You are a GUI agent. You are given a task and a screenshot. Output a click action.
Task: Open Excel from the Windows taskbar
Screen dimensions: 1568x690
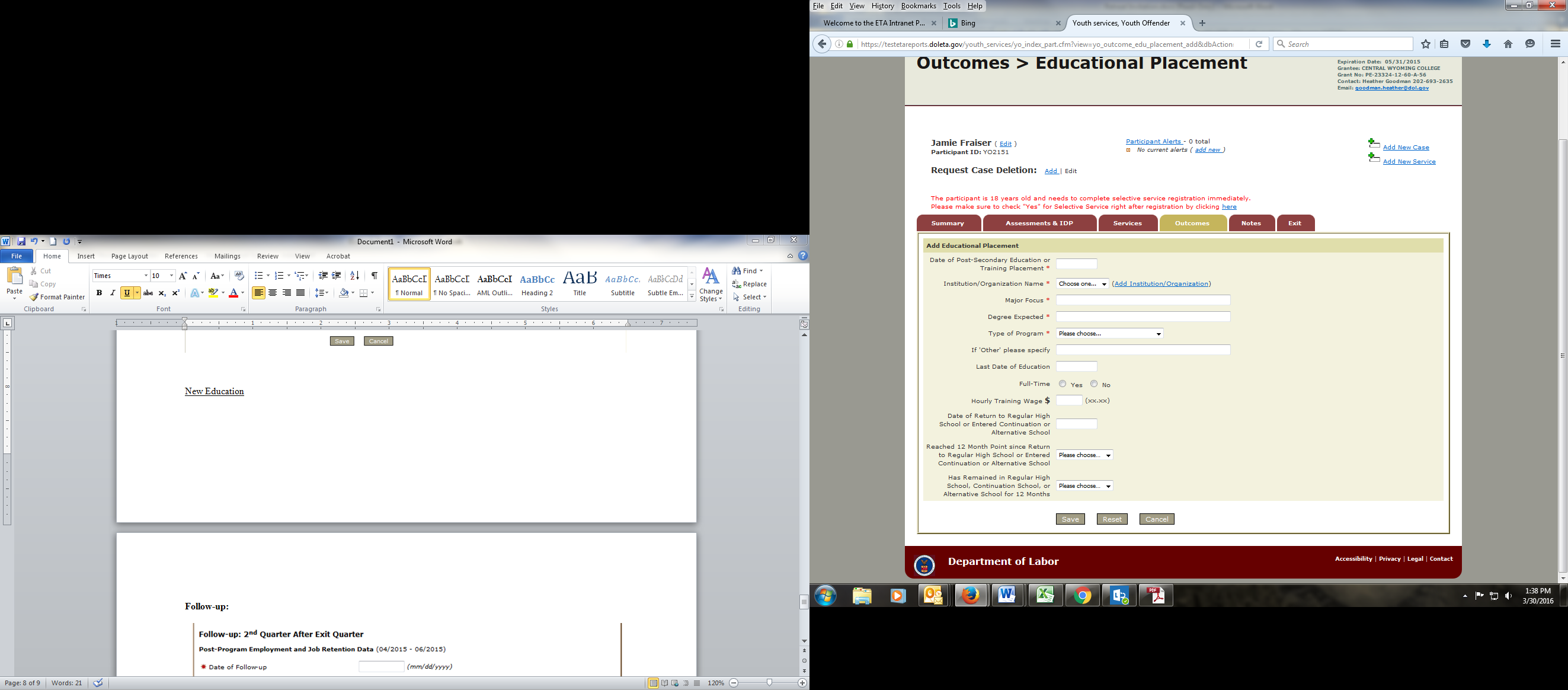[1045, 596]
